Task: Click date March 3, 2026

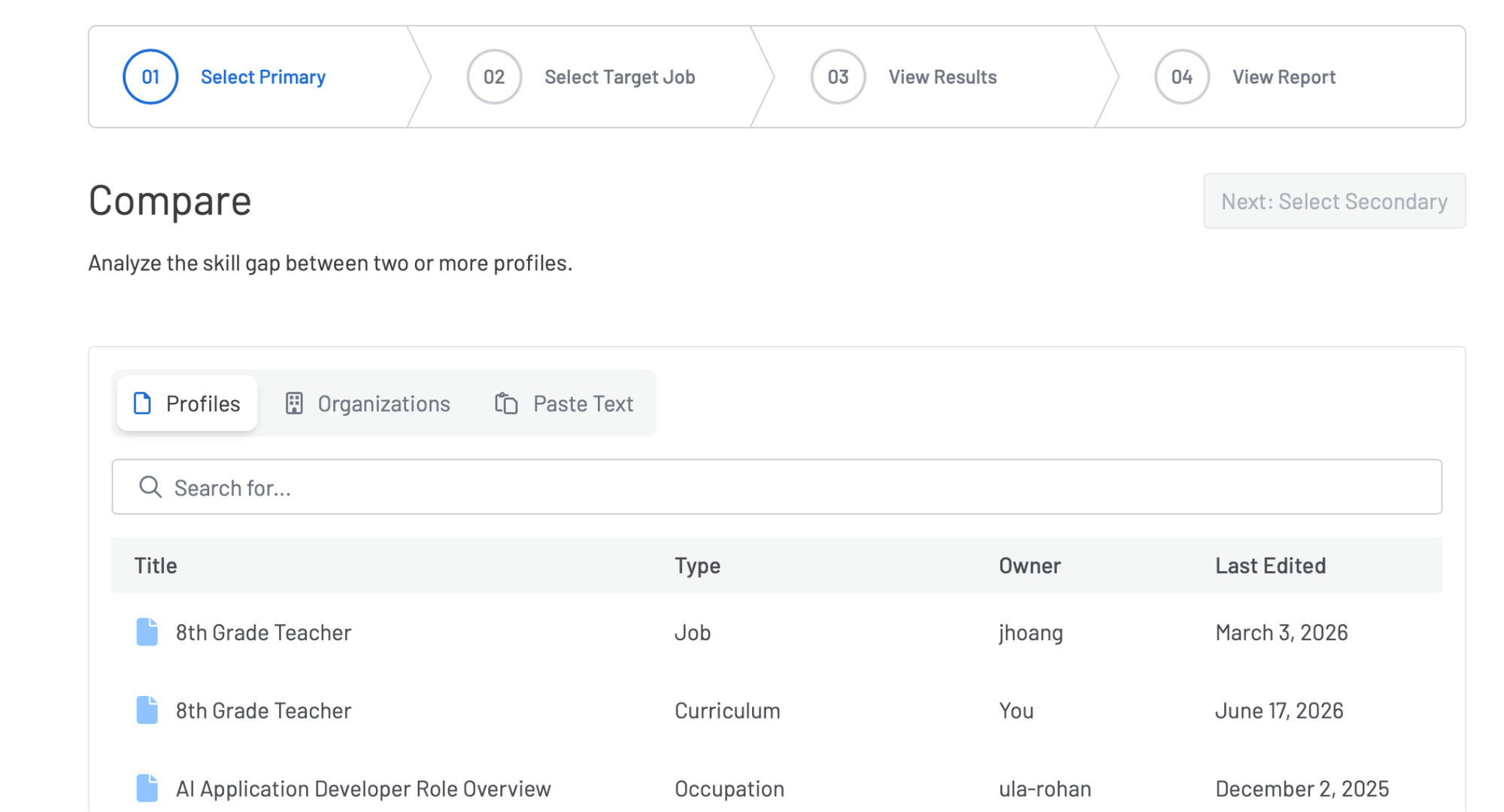Action: coord(1281,632)
